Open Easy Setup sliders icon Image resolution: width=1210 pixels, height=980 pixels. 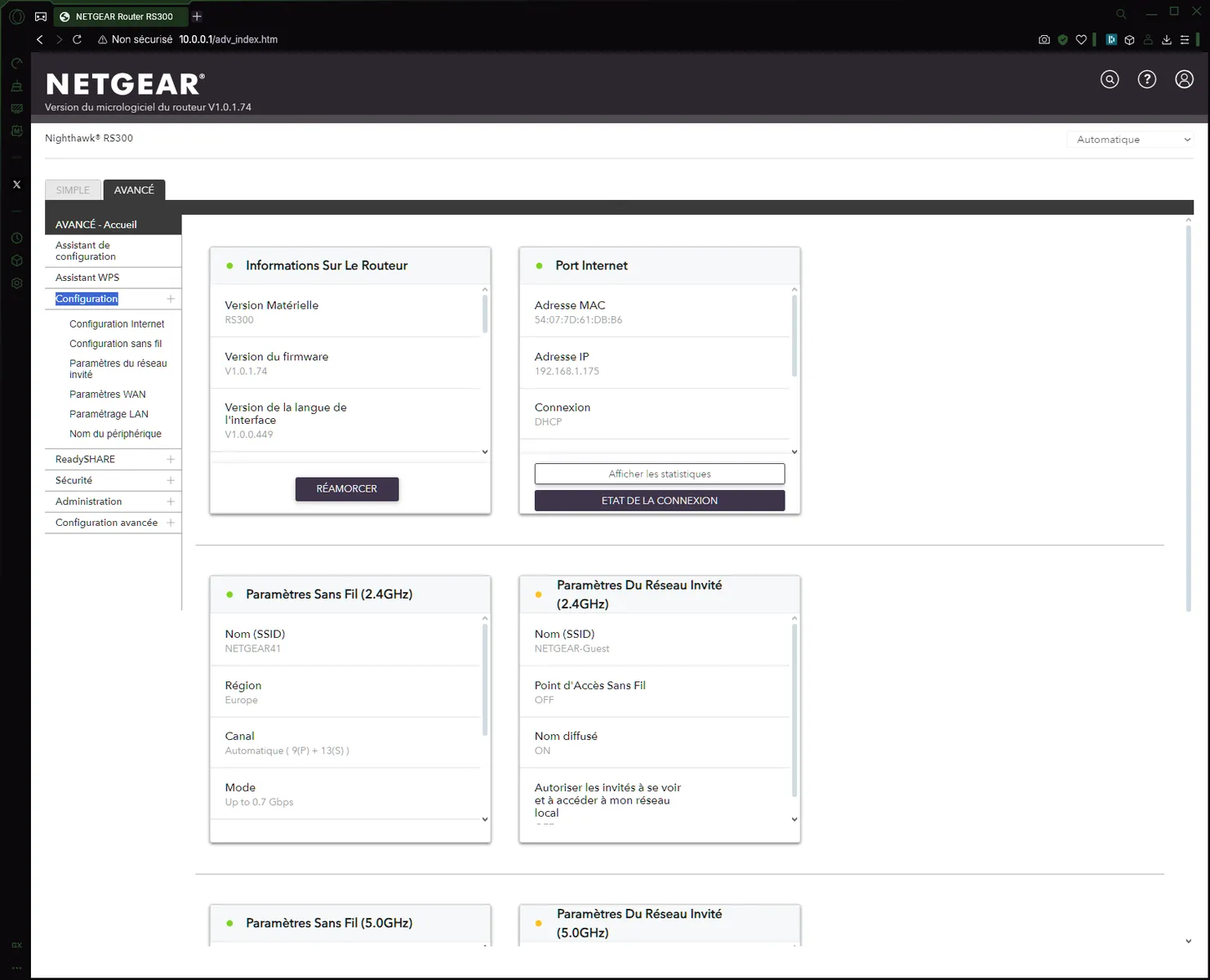pyautogui.click(x=1185, y=39)
